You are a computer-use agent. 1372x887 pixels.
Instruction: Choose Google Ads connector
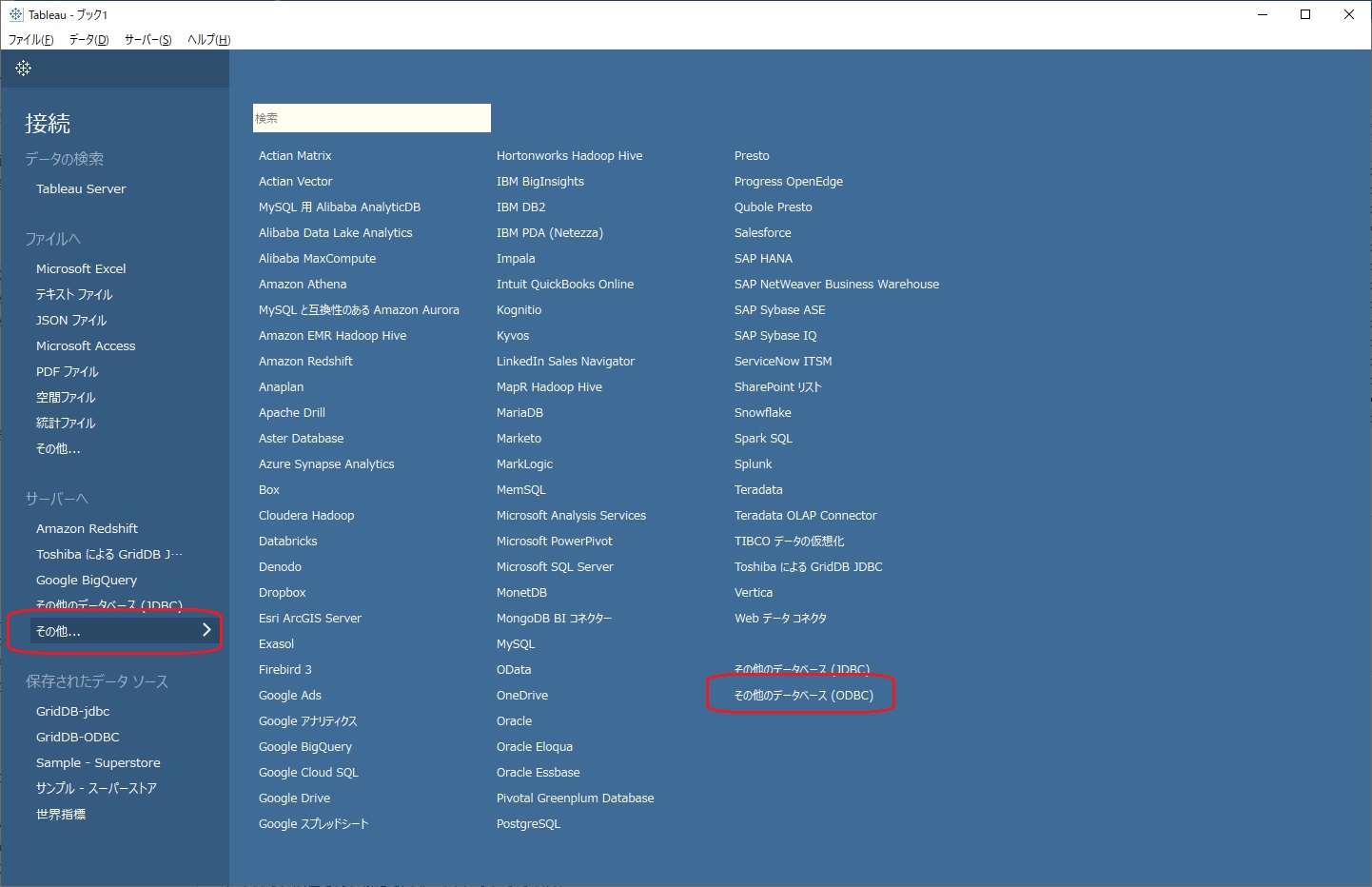(290, 696)
